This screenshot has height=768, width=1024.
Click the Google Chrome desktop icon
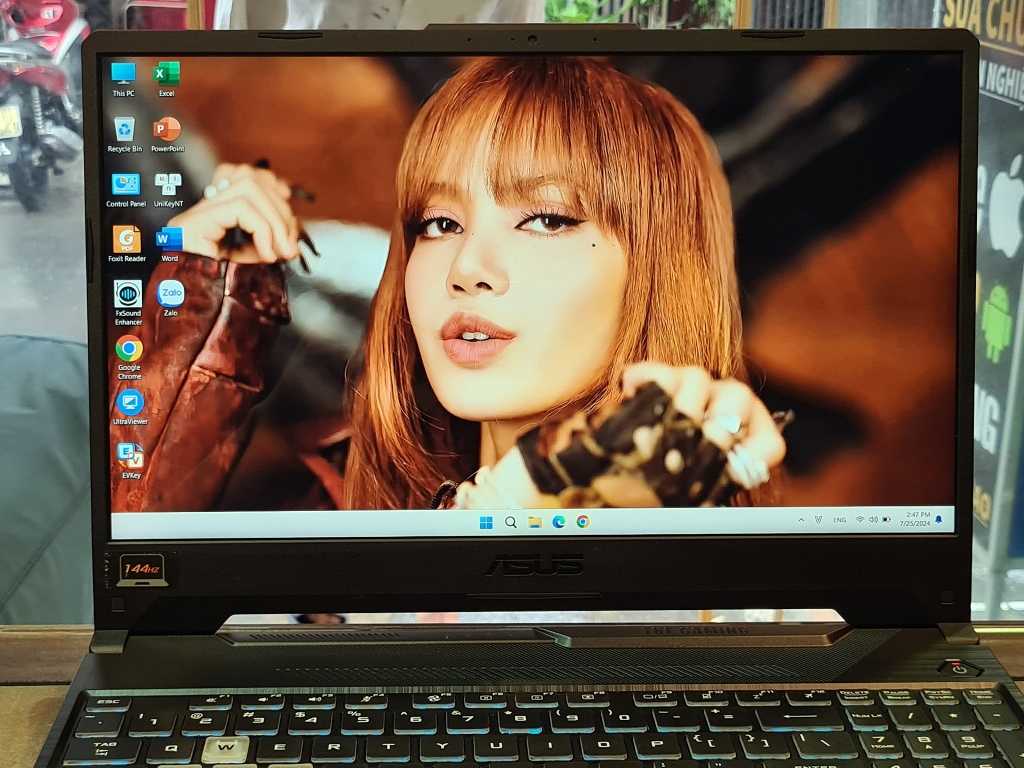pyautogui.click(x=129, y=357)
